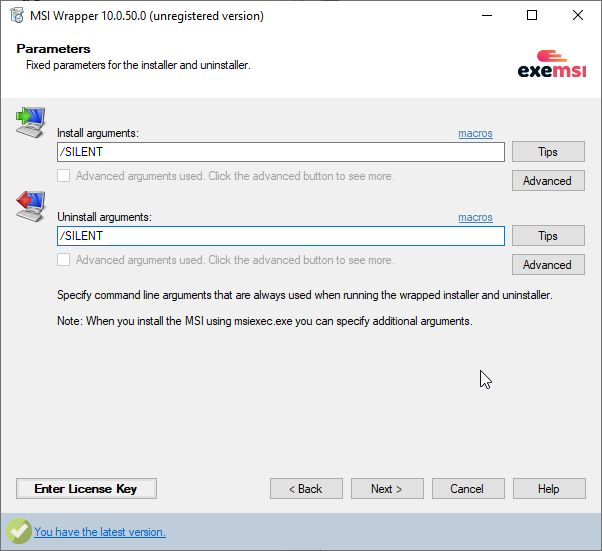Viewport: 602px width, 551px height.
Task: Maximize the MSI Wrapper window
Action: [532, 15]
